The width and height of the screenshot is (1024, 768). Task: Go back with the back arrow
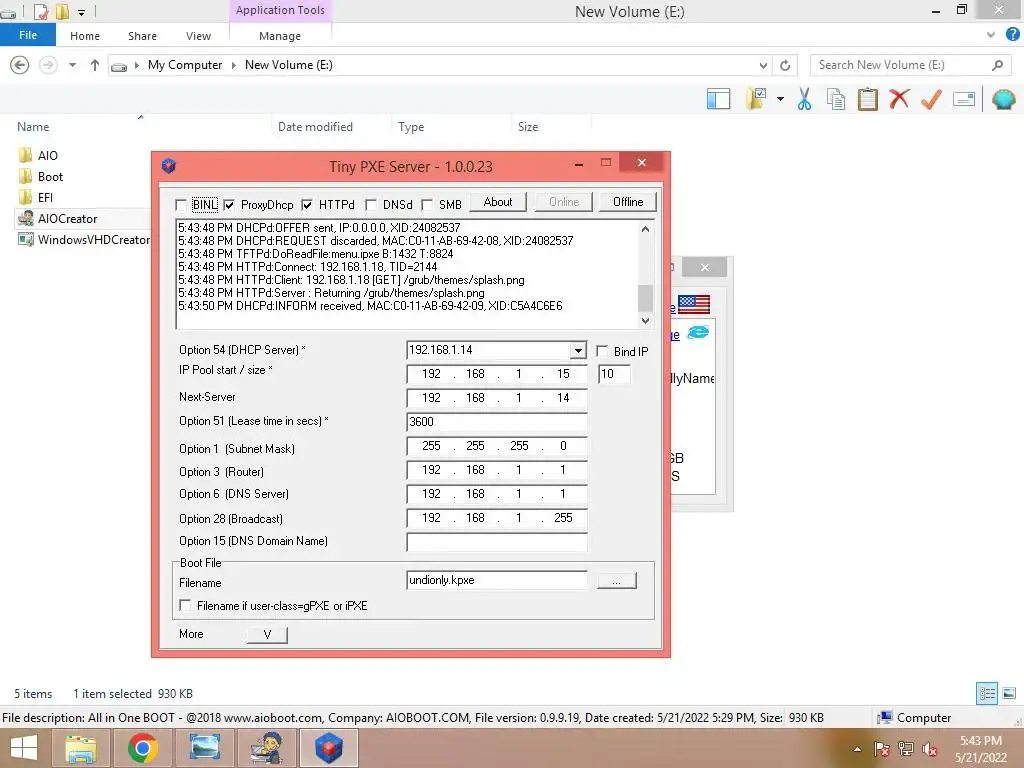click(x=20, y=65)
